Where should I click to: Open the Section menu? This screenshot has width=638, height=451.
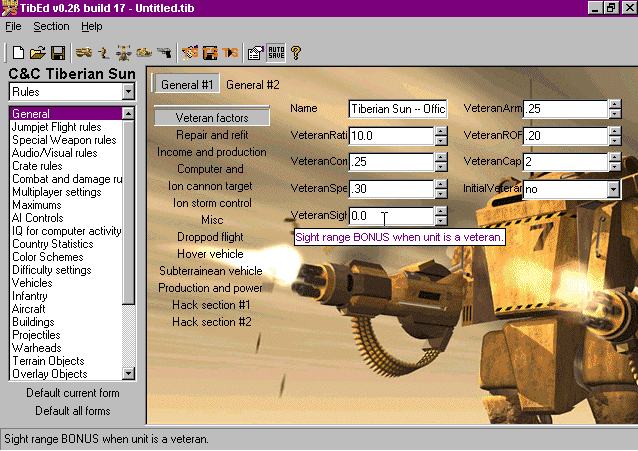pyautogui.click(x=51, y=26)
